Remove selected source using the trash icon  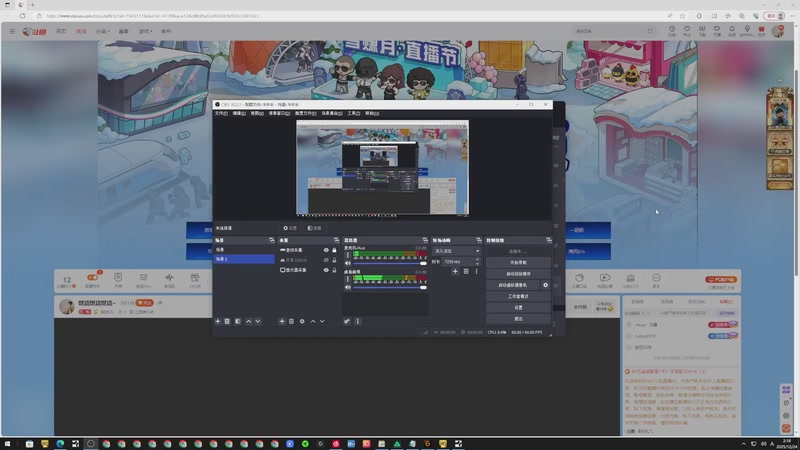click(291, 321)
